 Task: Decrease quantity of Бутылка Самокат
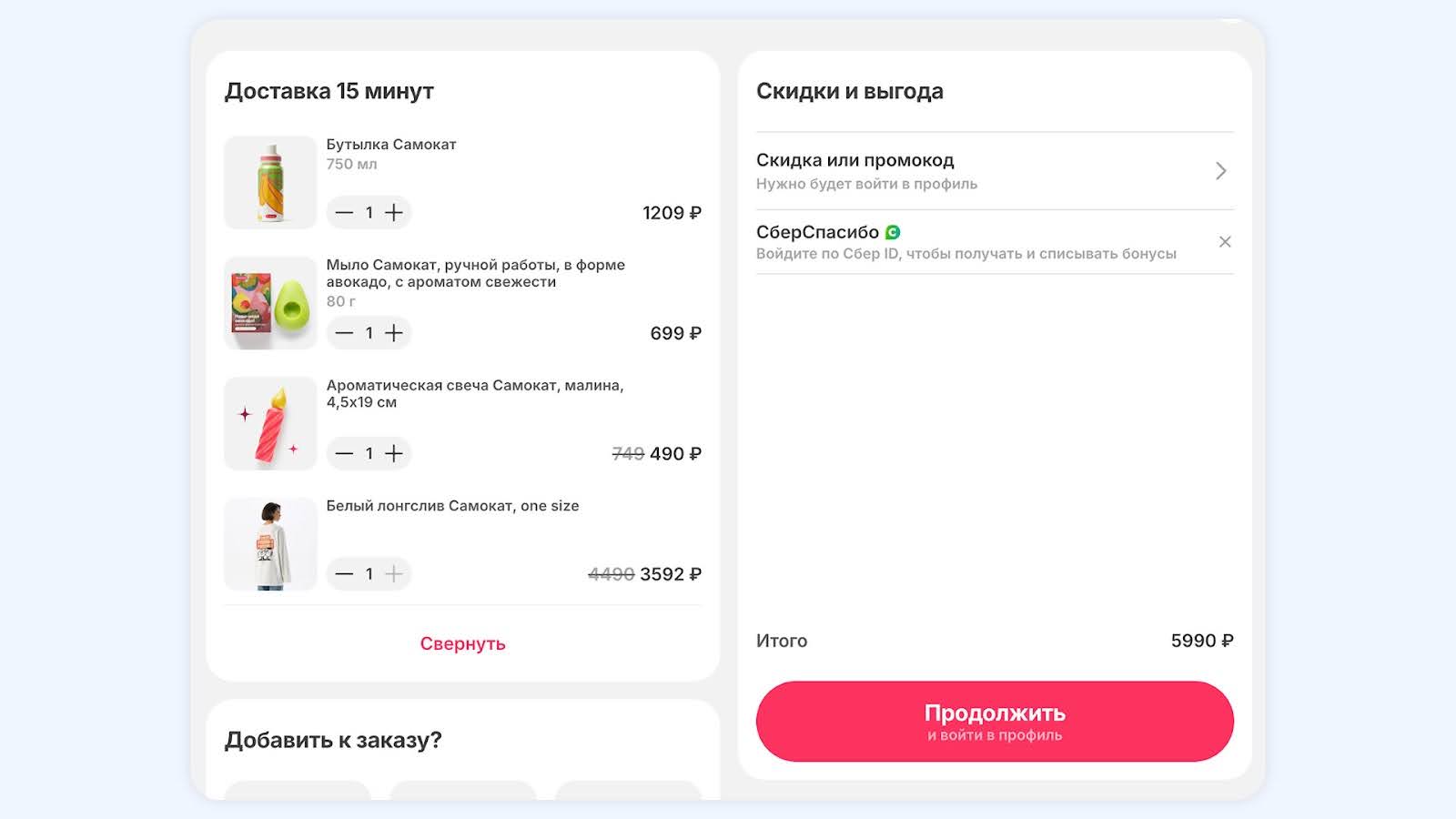click(x=344, y=213)
